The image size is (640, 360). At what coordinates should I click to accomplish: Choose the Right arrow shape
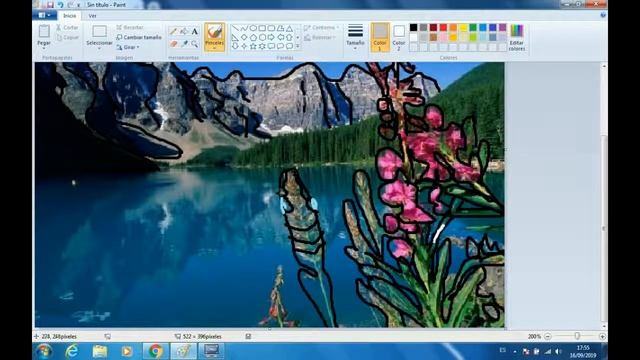pos(271,37)
